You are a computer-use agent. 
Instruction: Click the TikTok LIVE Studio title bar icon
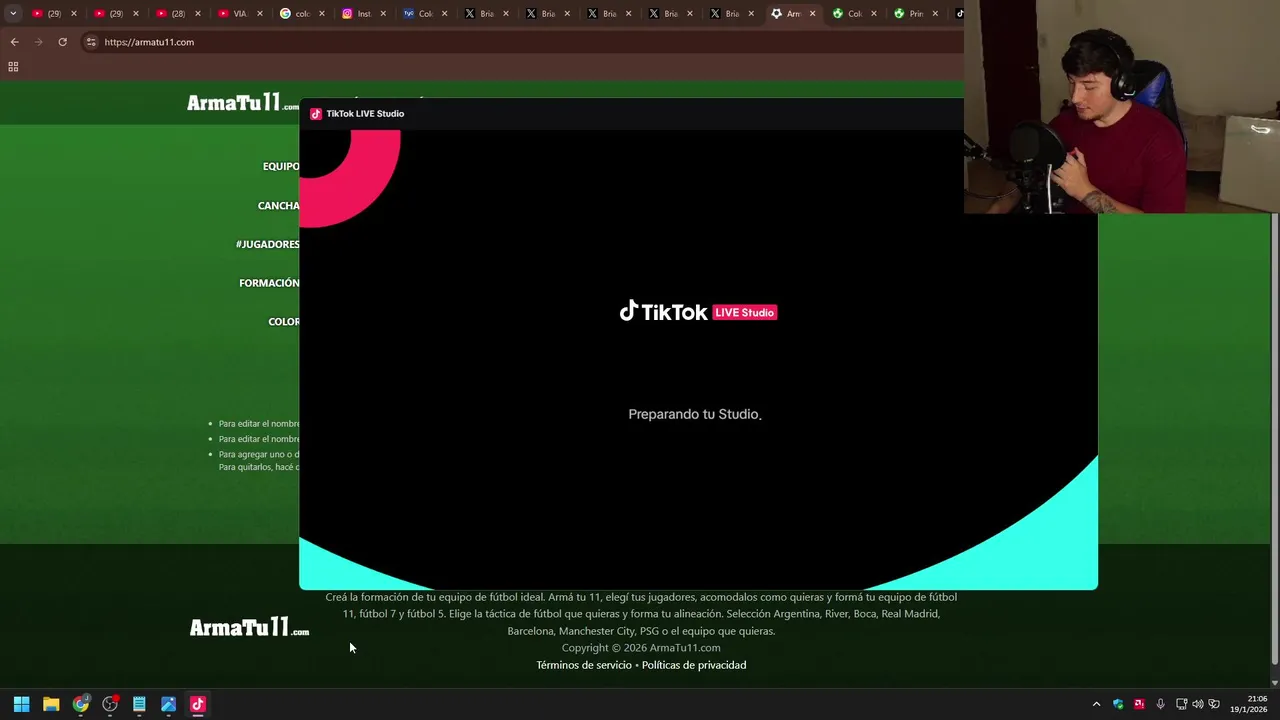316,114
